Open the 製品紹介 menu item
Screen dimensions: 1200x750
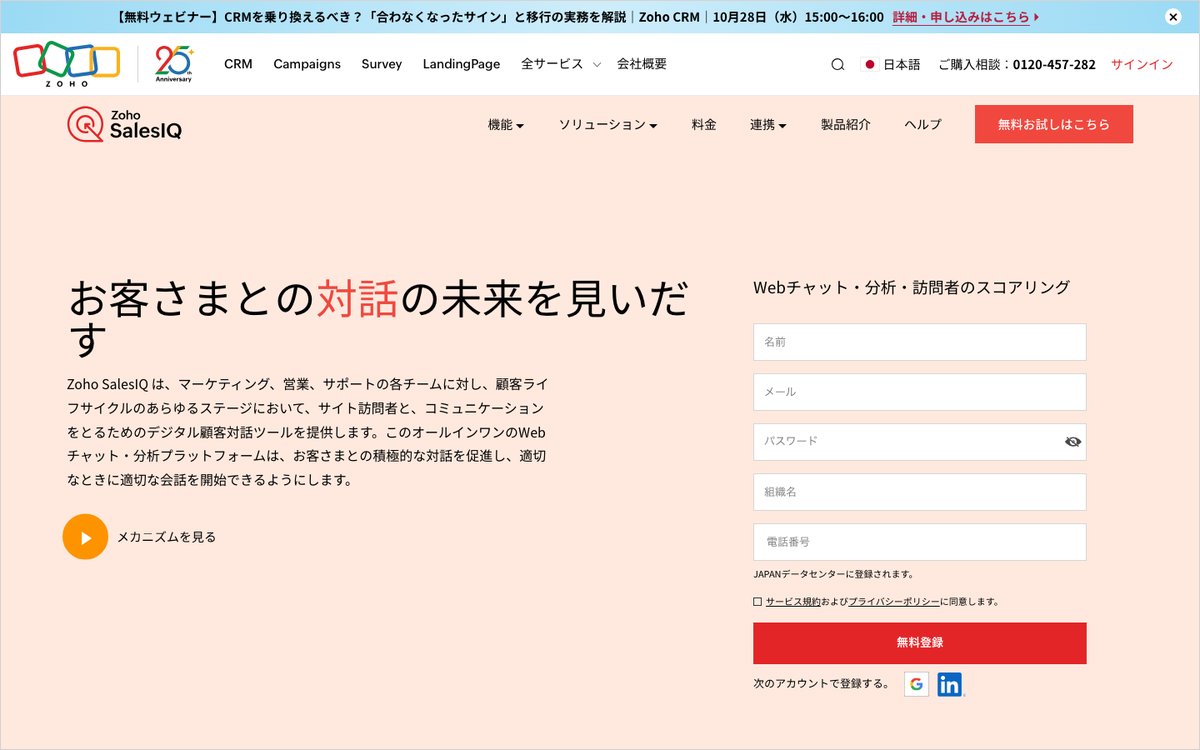[x=846, y=125]
